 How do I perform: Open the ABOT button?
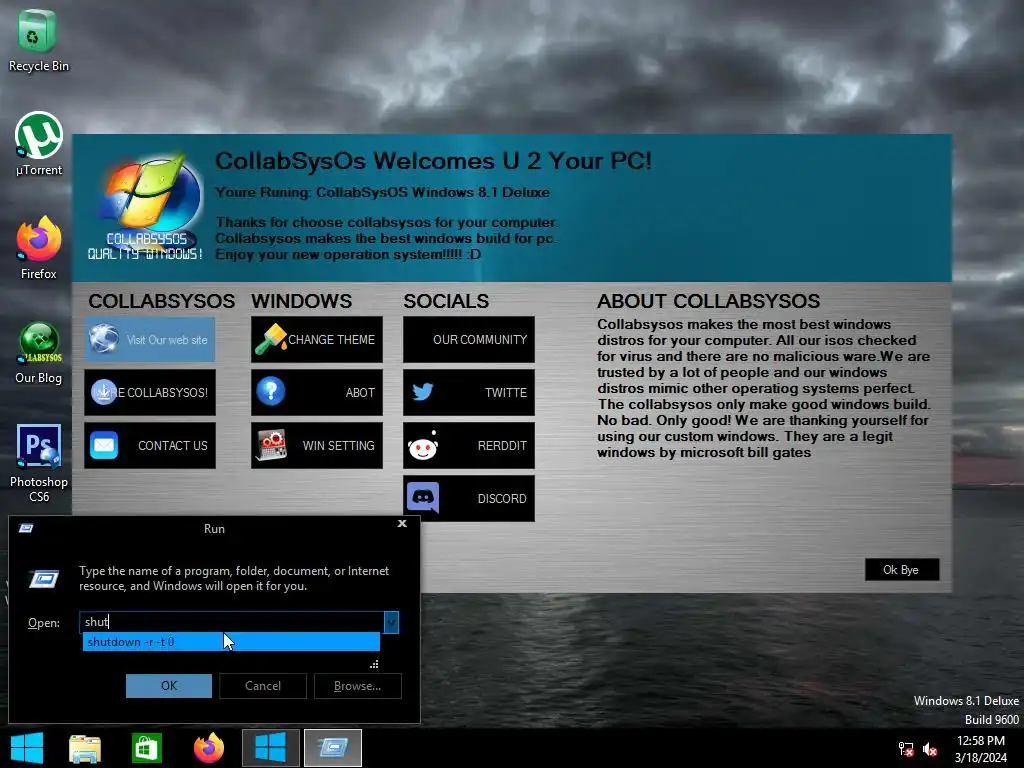317,392
